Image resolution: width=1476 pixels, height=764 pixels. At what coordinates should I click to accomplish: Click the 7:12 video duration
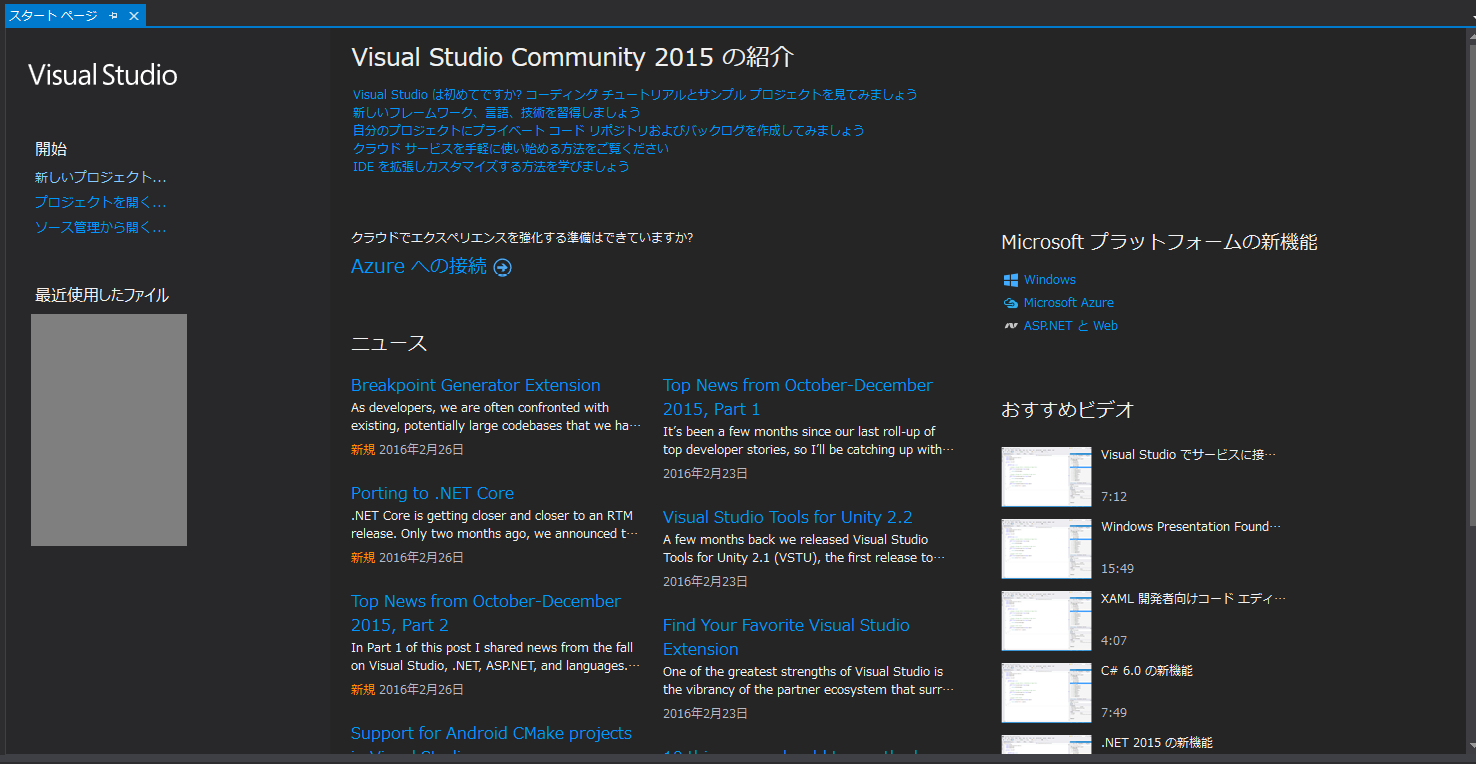1114,497
